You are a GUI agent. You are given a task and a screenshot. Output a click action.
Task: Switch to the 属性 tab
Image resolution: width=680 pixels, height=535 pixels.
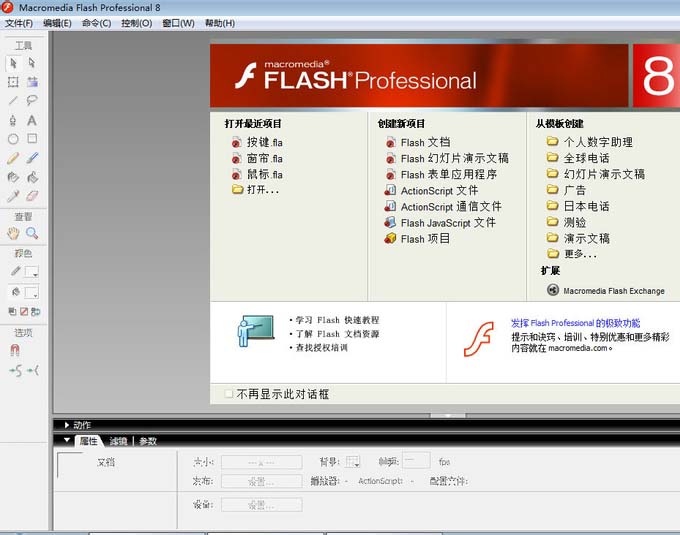[x=88, y=441]
